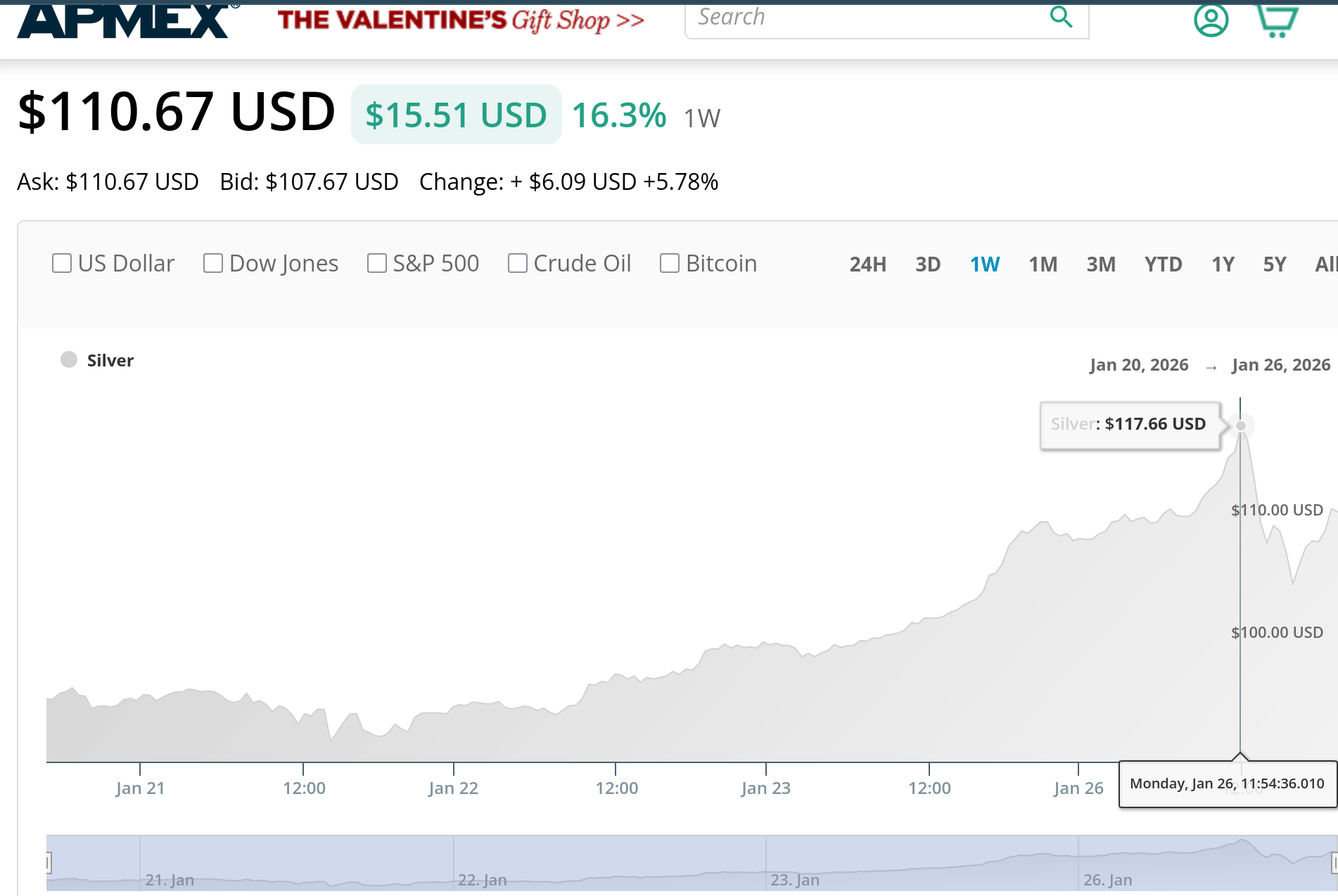Switch chart range to 5Y
Screen dimensions: 1338x896
(x=1275, y=264)
